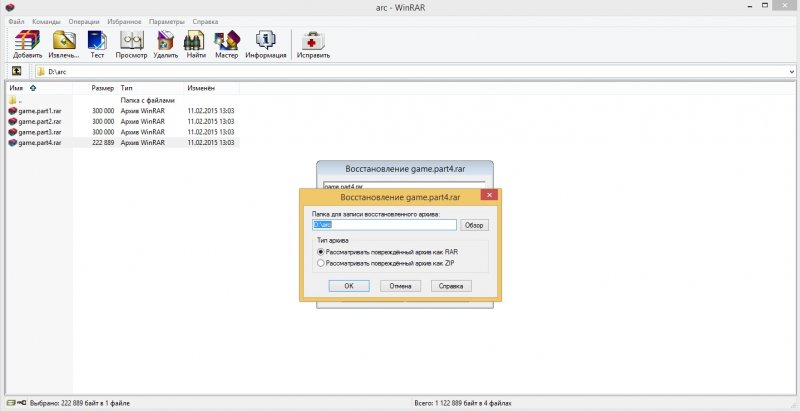Click the Обзор browse button
This screenshot has height=411, width=800.
tap(473, 225)
